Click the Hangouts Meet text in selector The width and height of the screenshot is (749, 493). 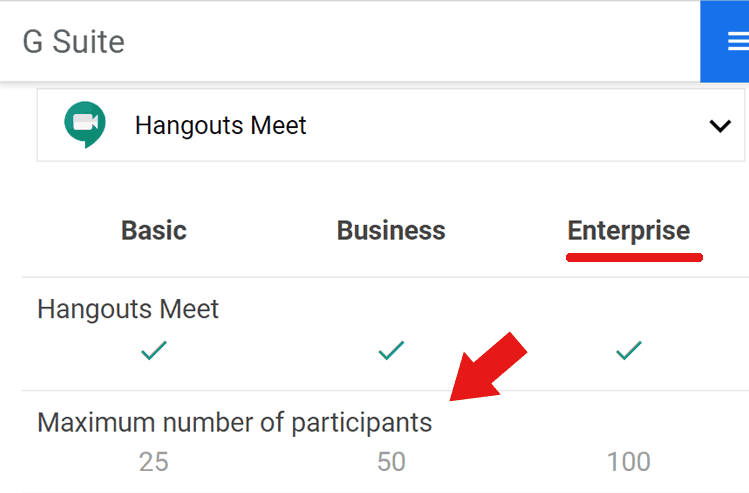pyautogui.click(x=221, y=126)
